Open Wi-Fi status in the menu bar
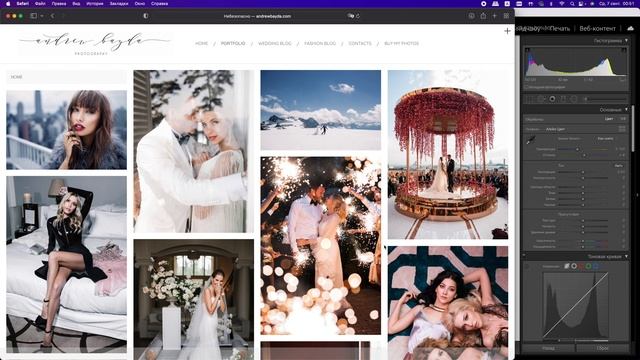 (562, 4)
